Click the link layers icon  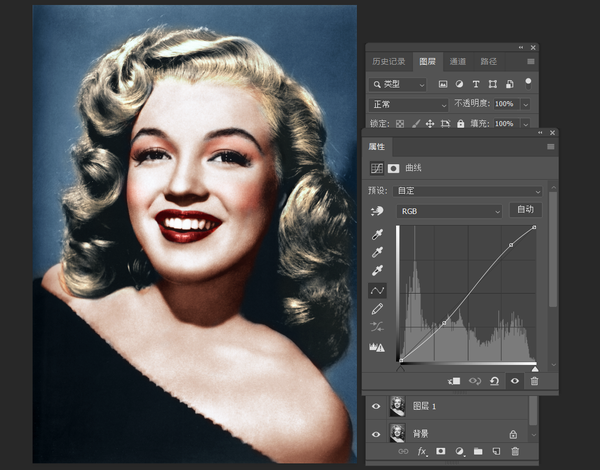[403, 452]
